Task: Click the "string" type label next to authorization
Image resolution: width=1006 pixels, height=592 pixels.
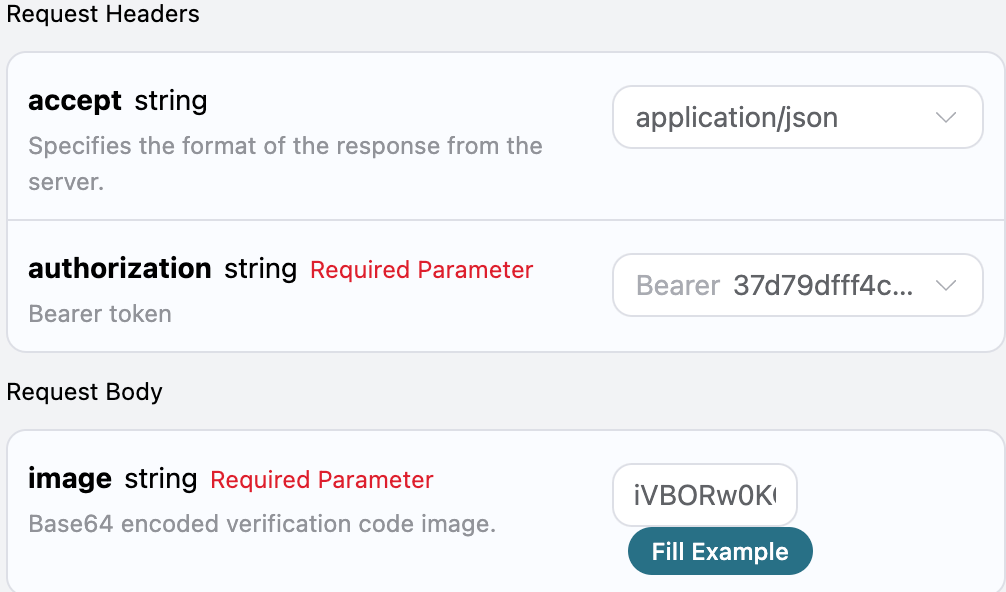Action: pos(260,269)
